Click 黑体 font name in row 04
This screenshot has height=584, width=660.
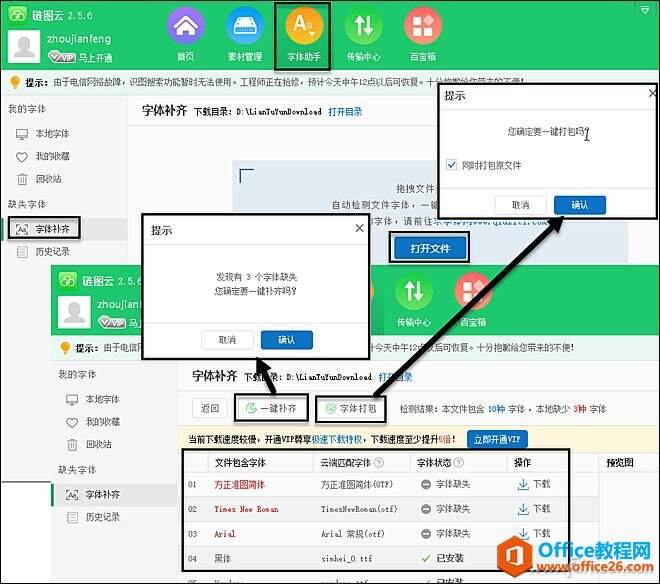223,558
